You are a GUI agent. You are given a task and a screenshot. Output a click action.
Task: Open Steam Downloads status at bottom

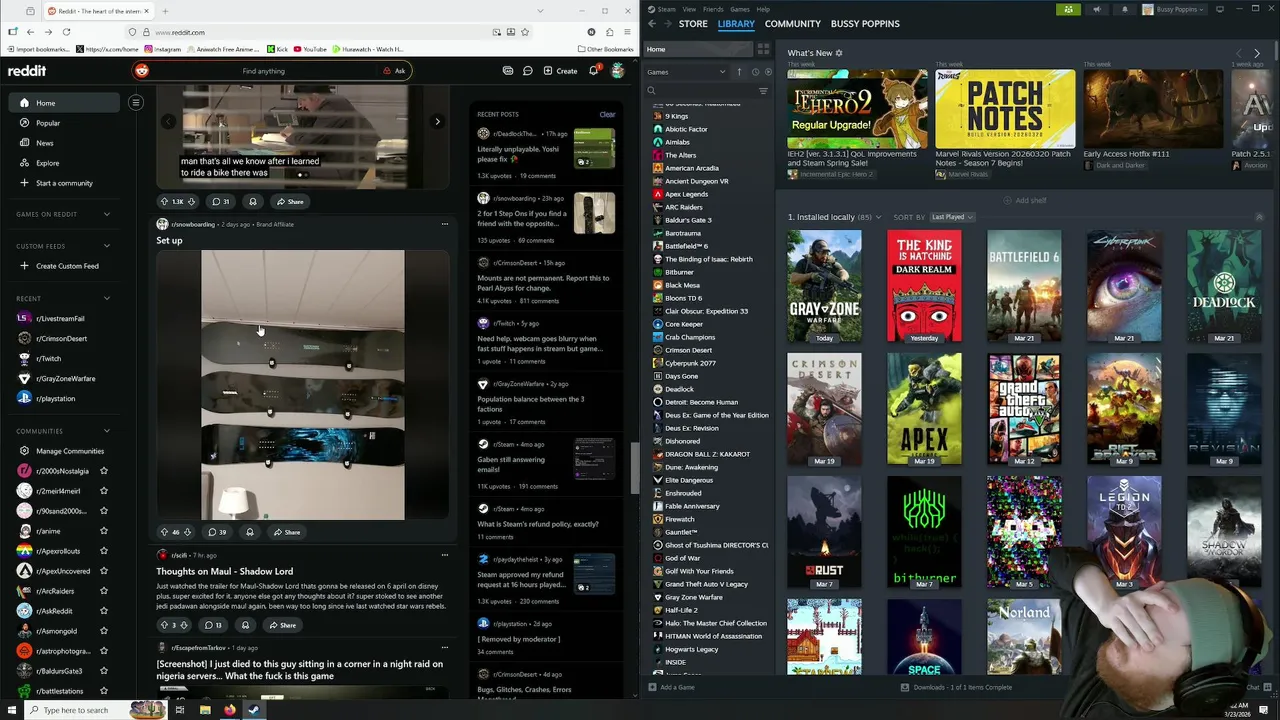956,687
